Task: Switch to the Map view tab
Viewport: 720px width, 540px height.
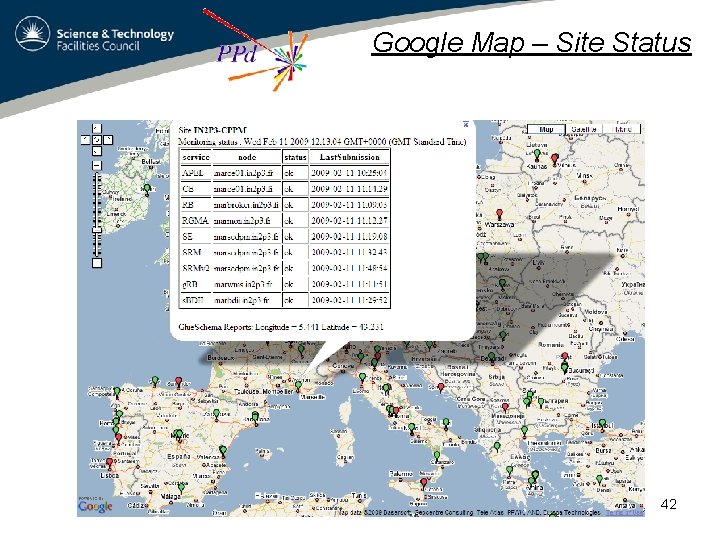Action: [546, 129]
